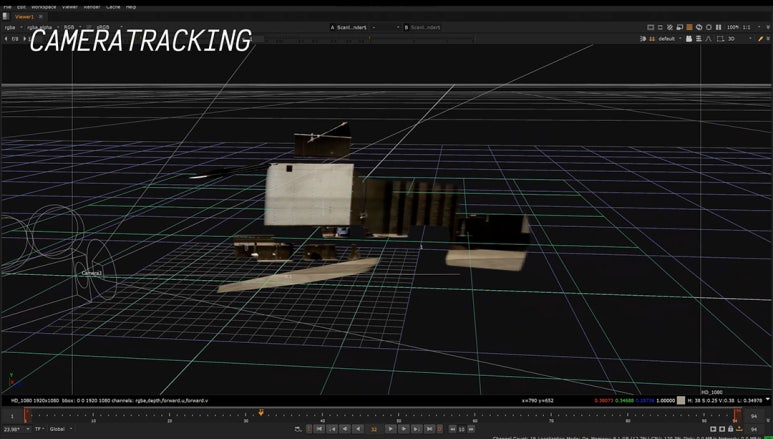Open the rgba.alpha channel dropdown
773x439 pixels.
[x=43, y=27]
